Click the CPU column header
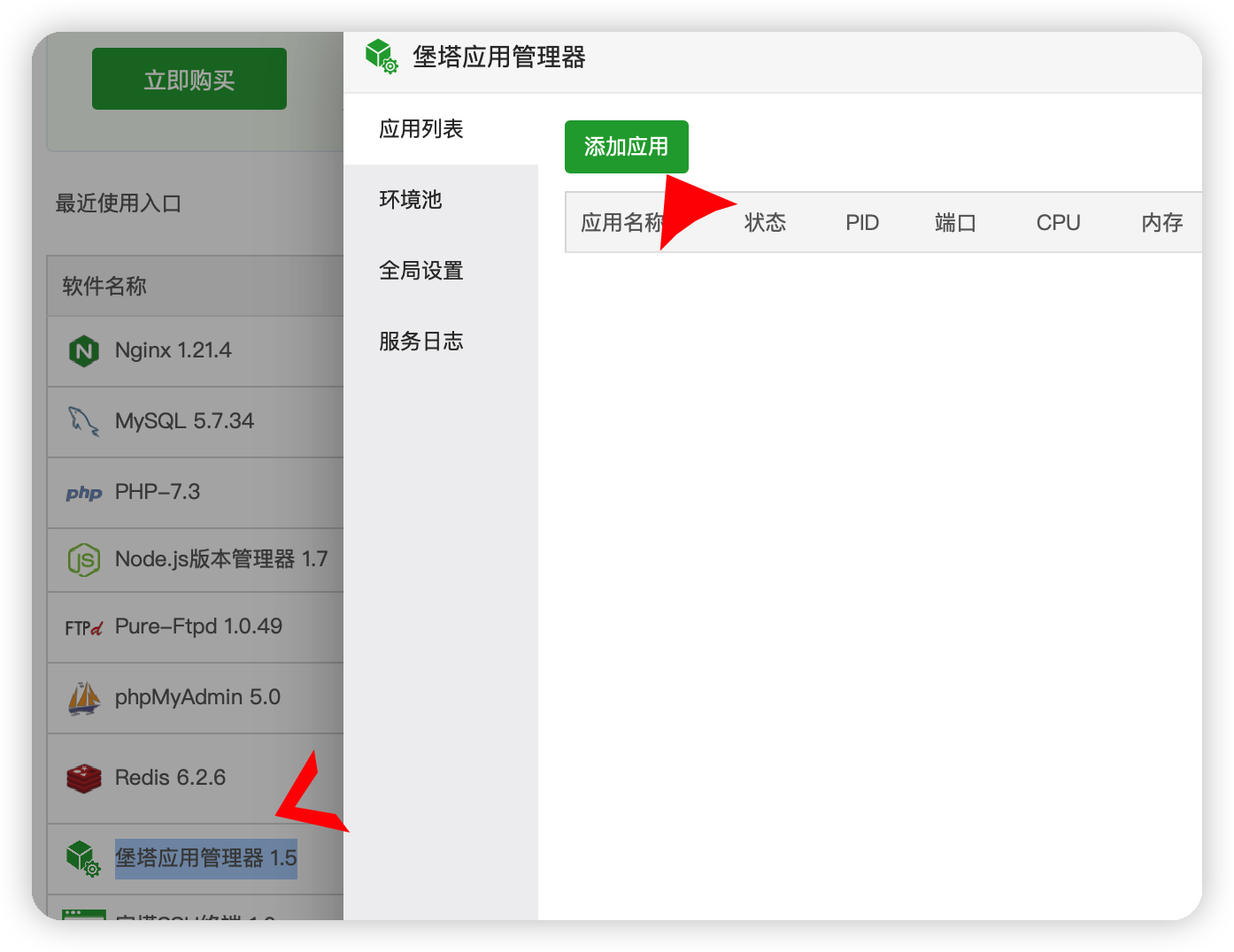This screenshot has width=1234, height=952. [x=1059, y=223]
